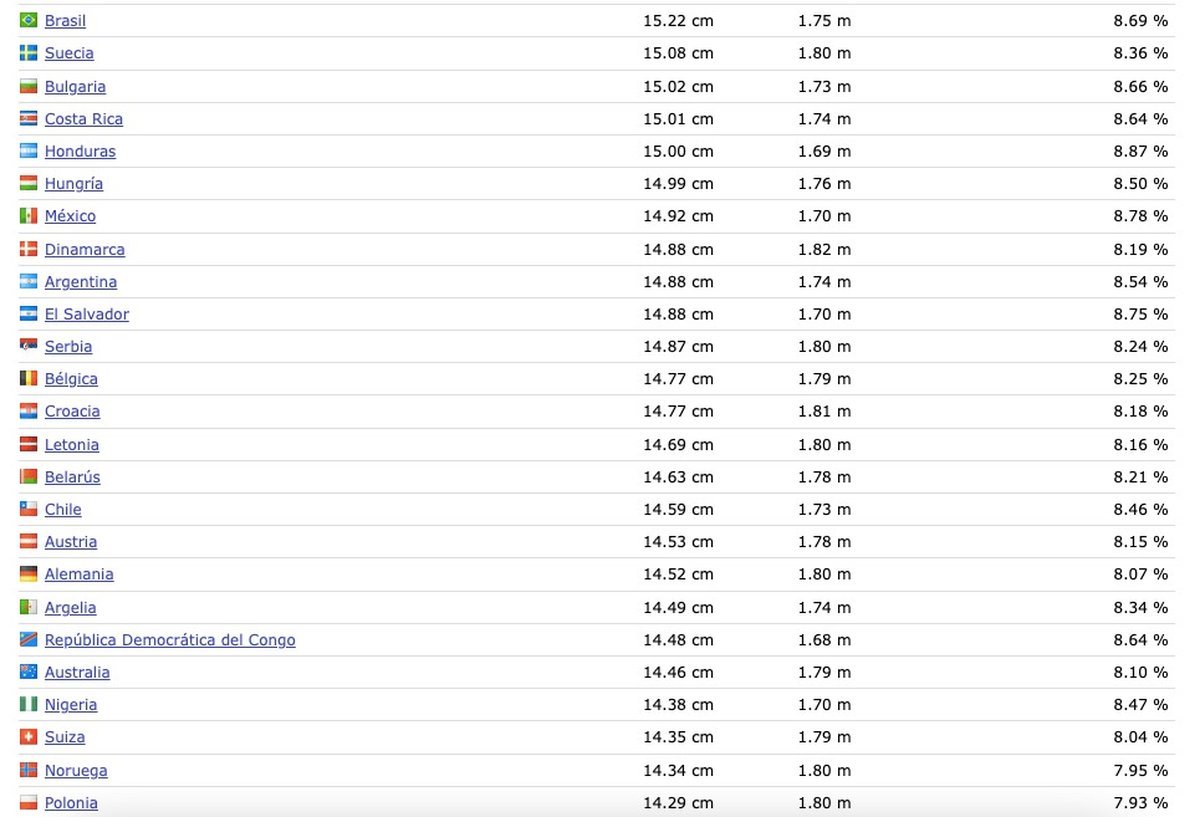This screenshot has height=817, width=1200.
Task: Click the Australia flag icon
Action: 28,672
